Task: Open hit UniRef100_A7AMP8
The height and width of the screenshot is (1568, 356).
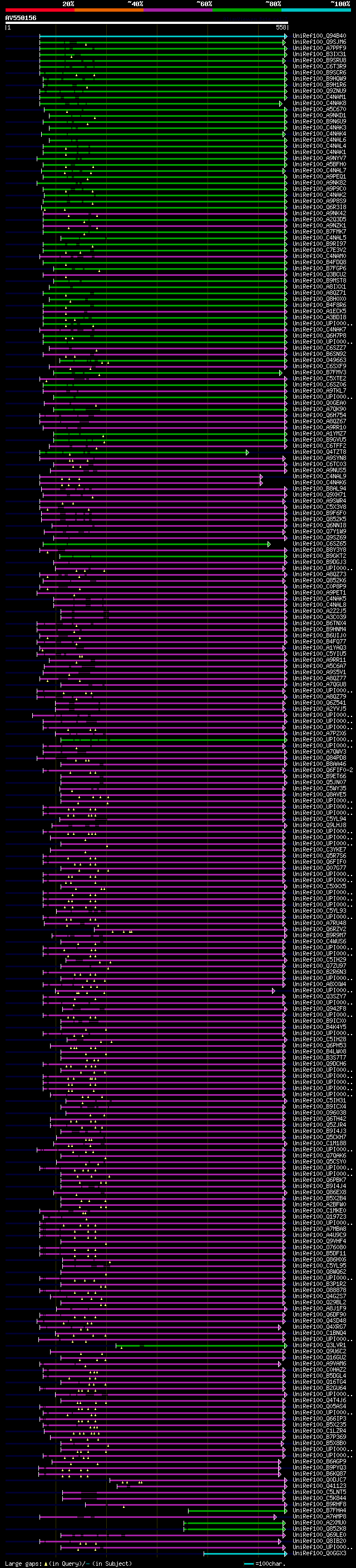Action: coord(319,1516)
